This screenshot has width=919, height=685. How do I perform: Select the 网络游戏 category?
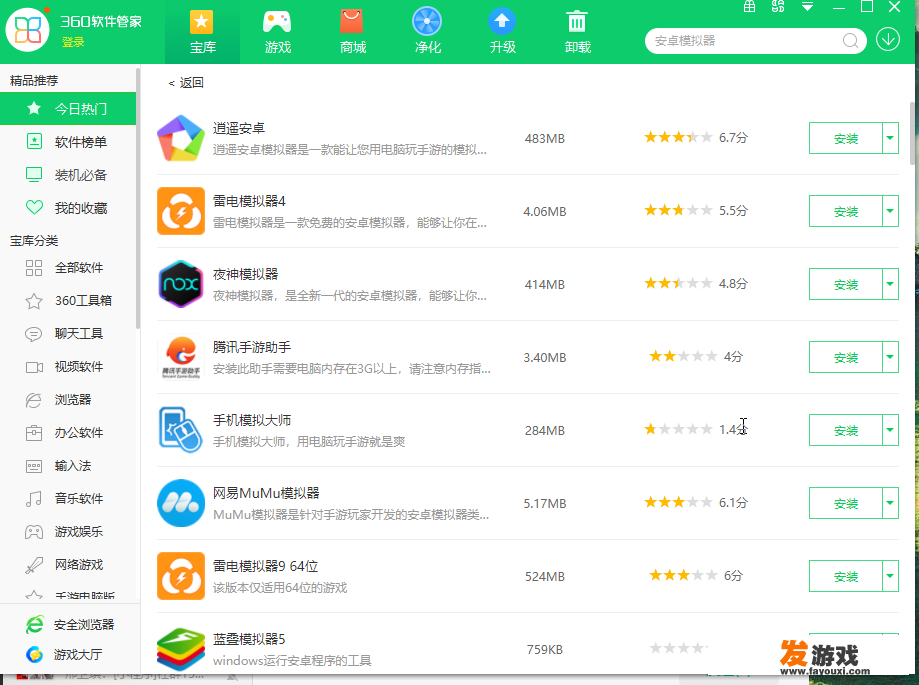pyautogui.click(x=68, y=565)
